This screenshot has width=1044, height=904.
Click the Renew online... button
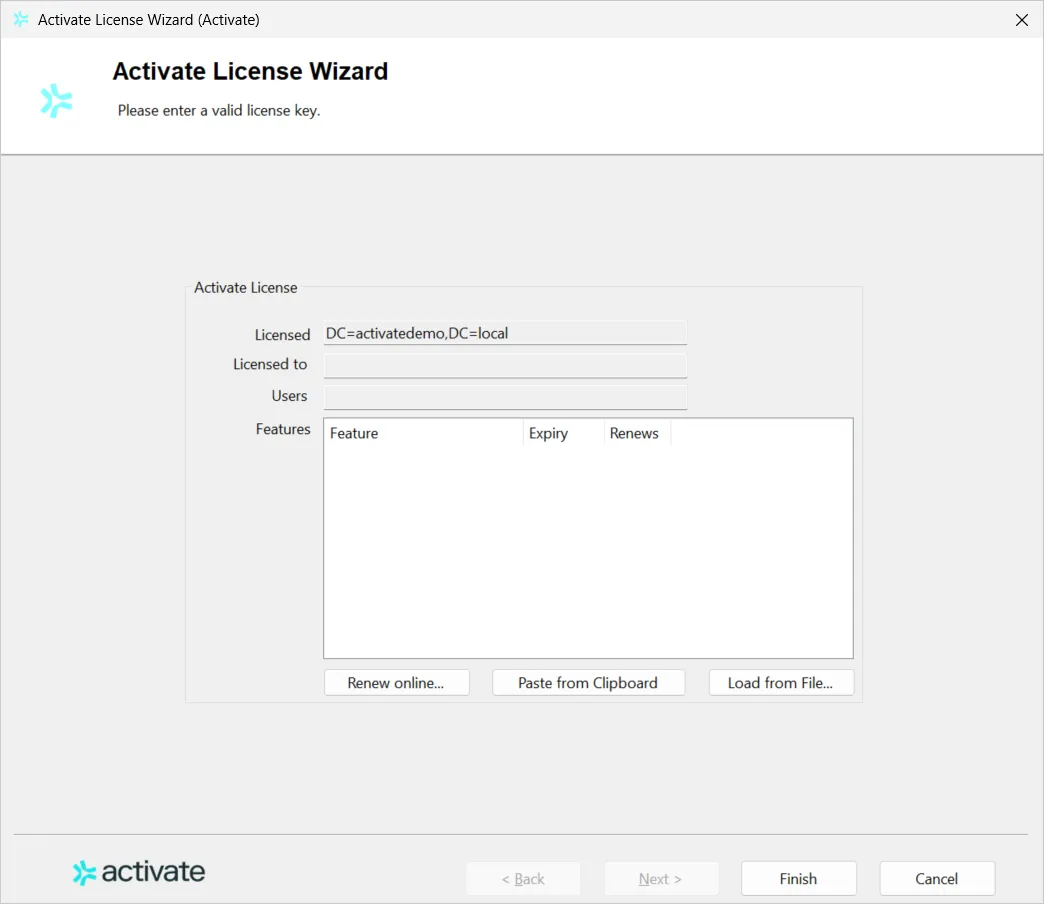397,682
